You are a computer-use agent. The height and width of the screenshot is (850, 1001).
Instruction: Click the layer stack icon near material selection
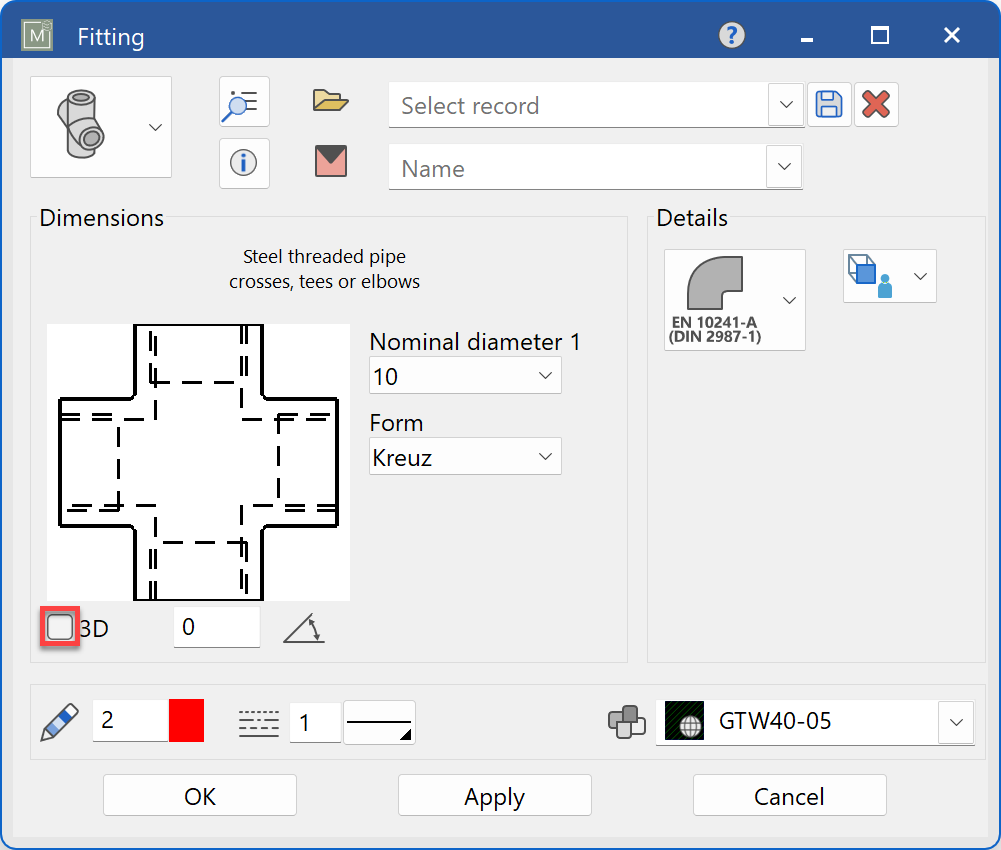pyautogui.click(x=627, y=722)
